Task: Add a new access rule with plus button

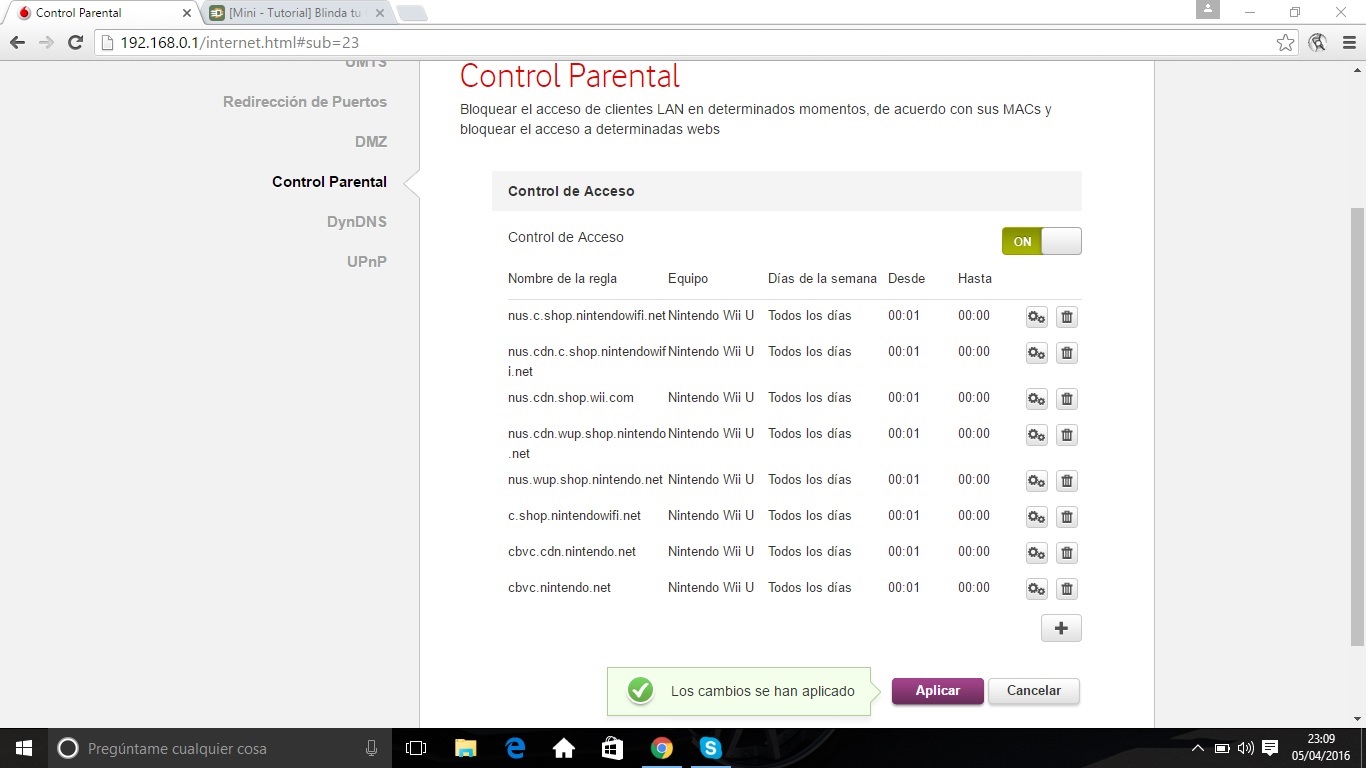Action: pyautogui.click(x=1061, y=628)
